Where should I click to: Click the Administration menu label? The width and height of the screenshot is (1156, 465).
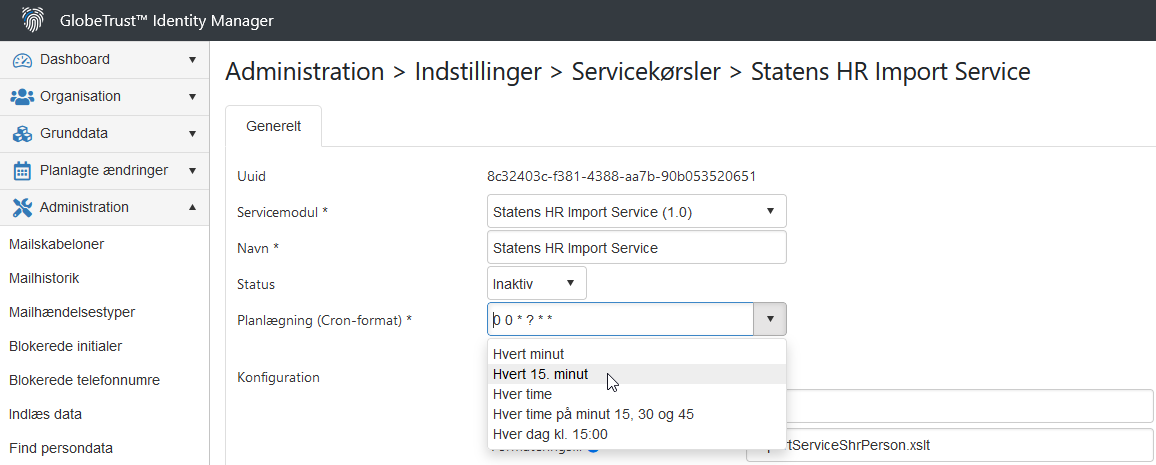coord(85,208)
